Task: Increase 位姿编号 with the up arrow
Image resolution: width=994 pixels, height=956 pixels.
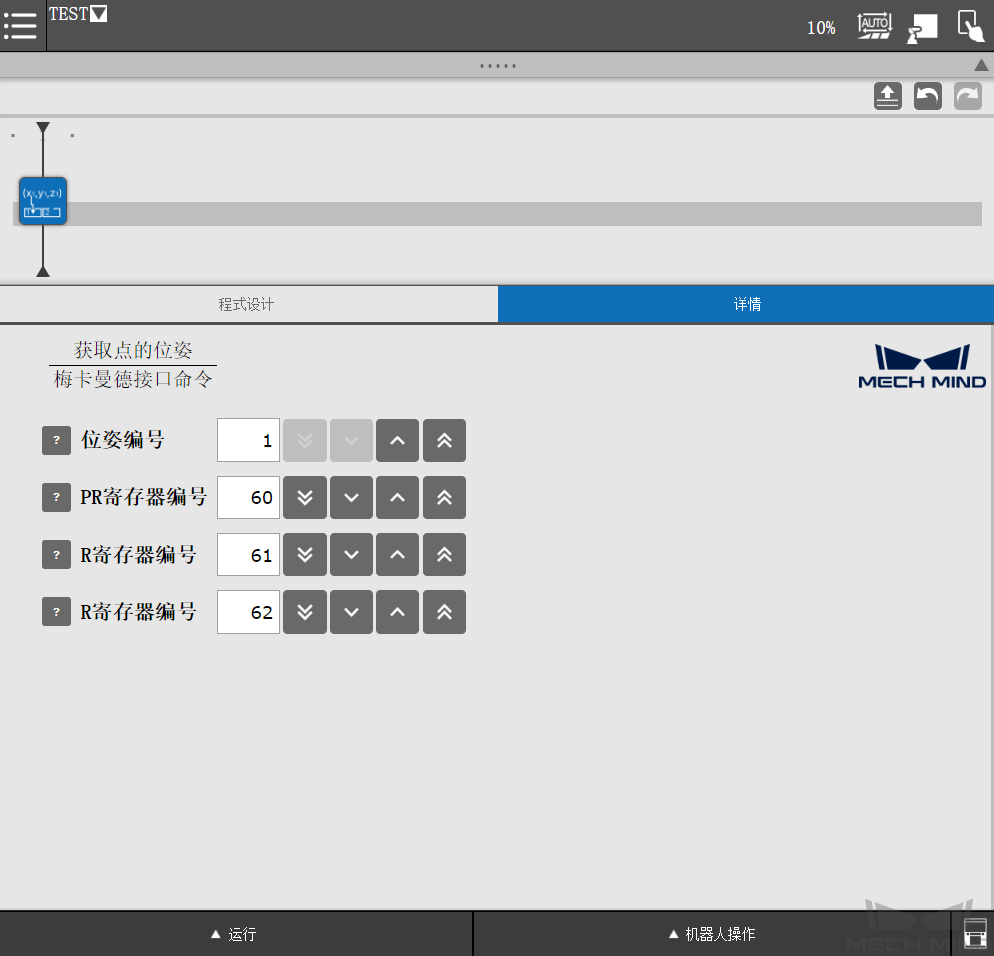Action: (397, 440)
